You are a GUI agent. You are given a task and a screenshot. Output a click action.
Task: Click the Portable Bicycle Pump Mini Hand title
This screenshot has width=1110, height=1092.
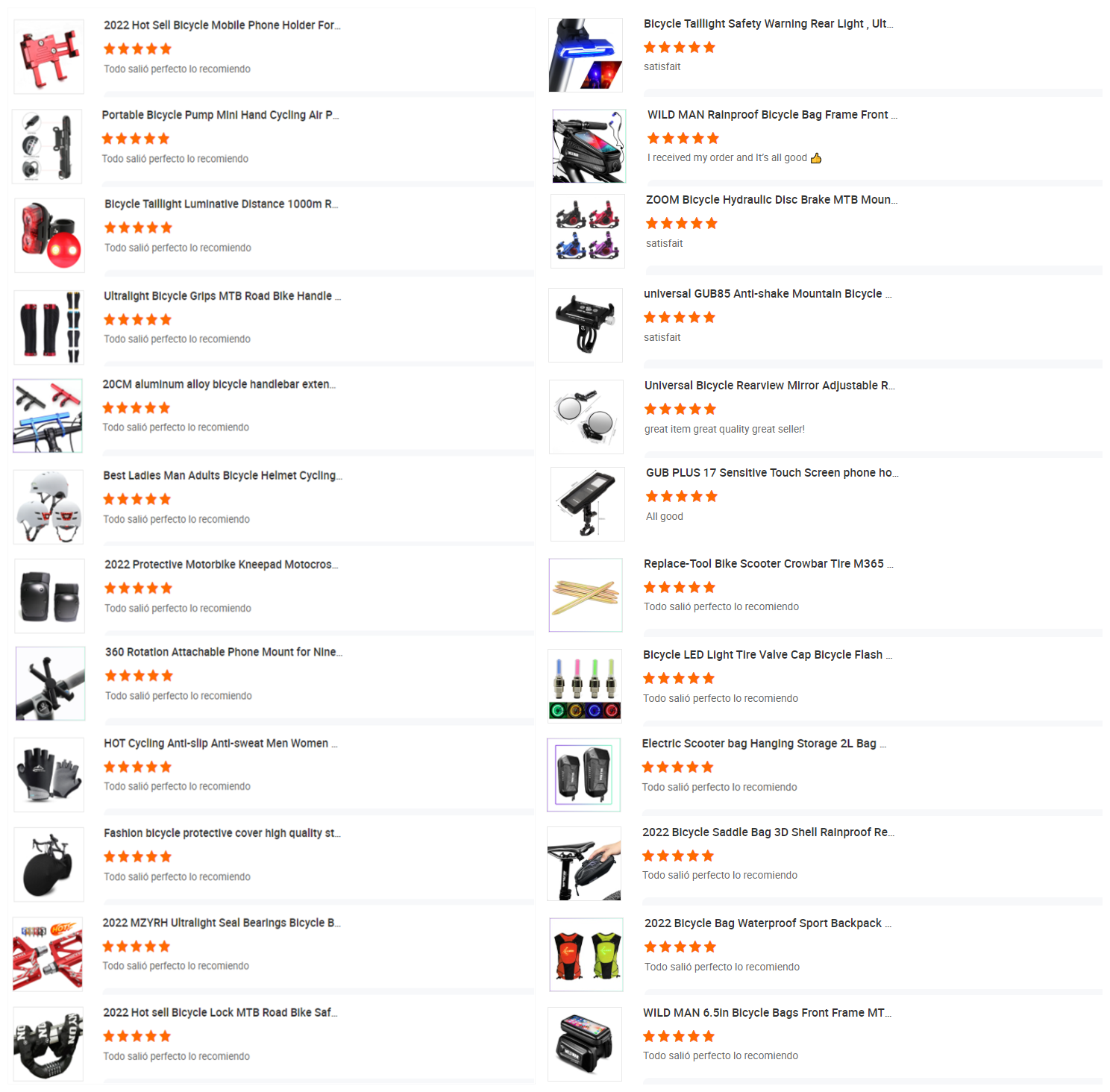(220, 115)
